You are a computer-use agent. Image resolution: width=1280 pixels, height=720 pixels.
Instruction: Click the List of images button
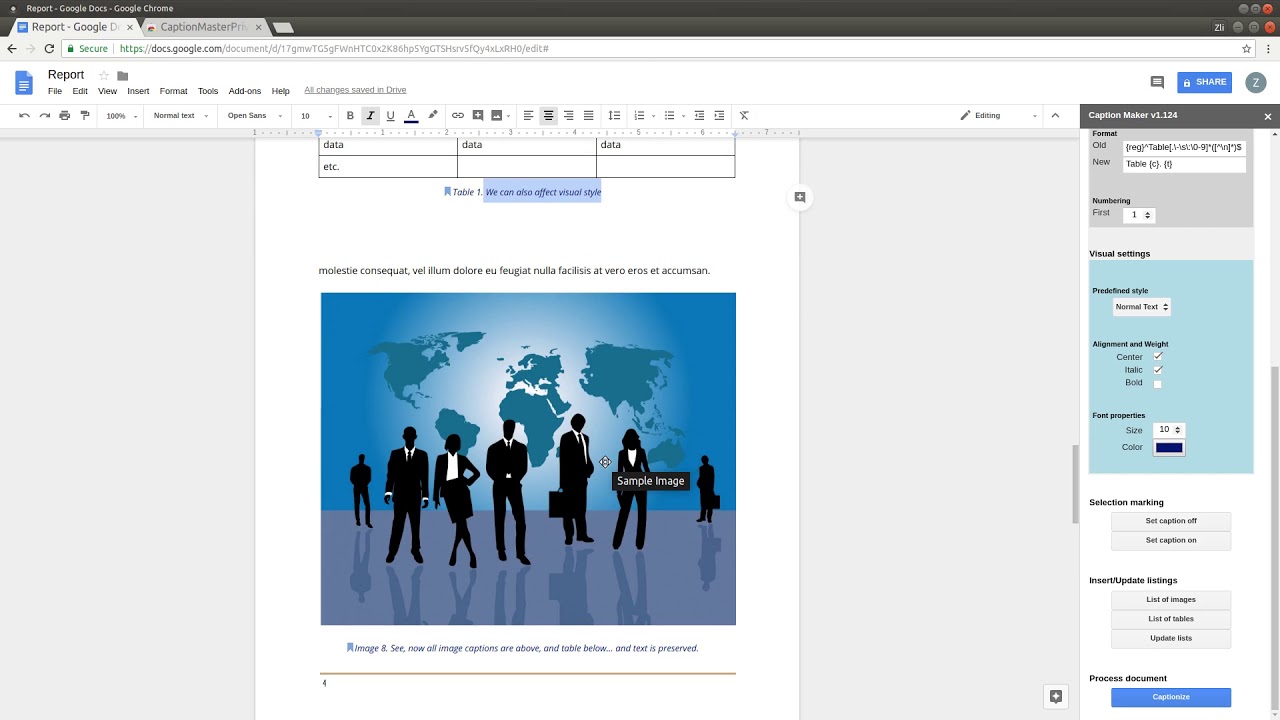[1171, 600]
